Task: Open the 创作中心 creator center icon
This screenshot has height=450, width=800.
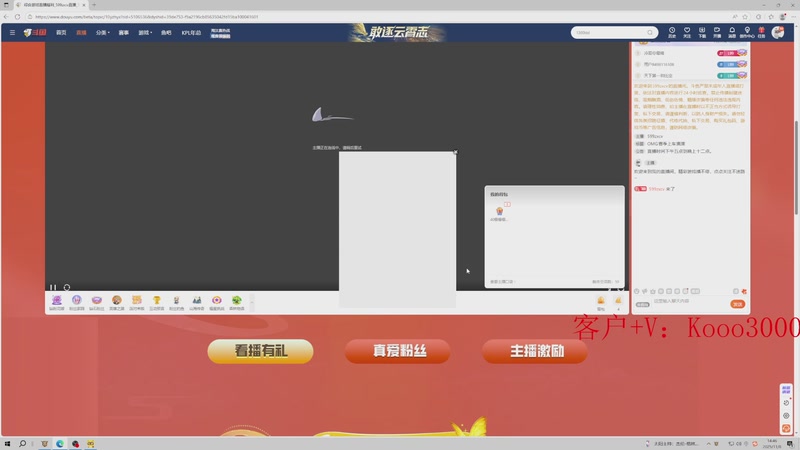Action: 747,33
